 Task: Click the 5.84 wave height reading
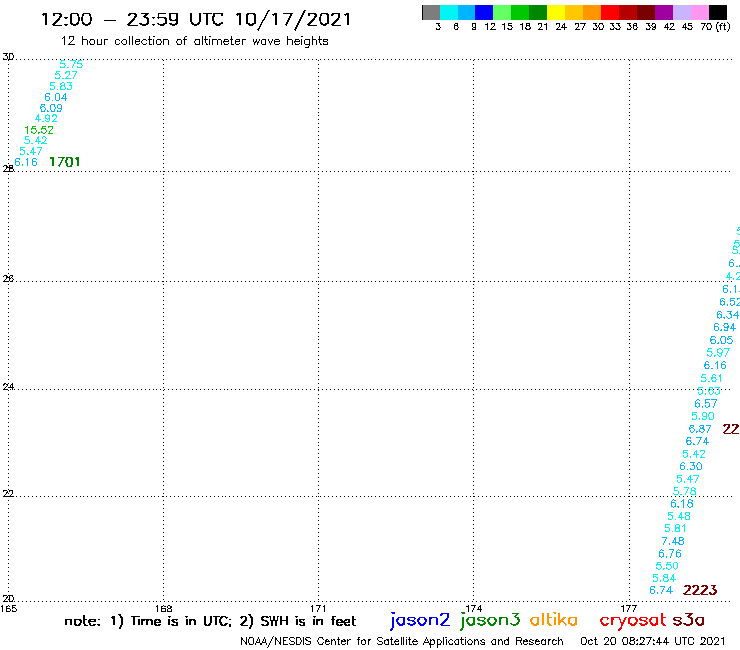[x=664, y=578]
